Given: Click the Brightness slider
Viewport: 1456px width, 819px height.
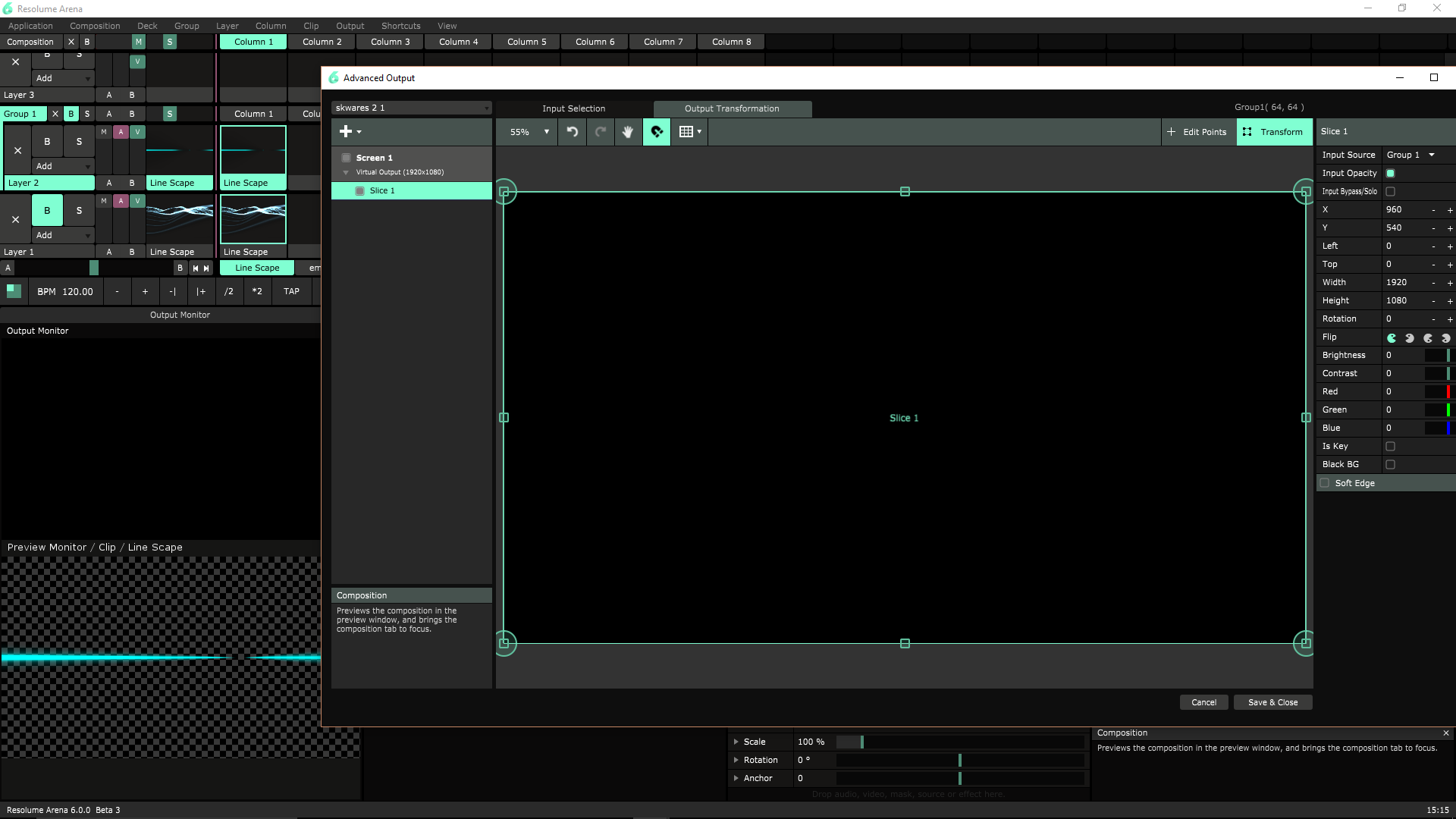Looking at the screenshot, I should [x=1436, y=356].
